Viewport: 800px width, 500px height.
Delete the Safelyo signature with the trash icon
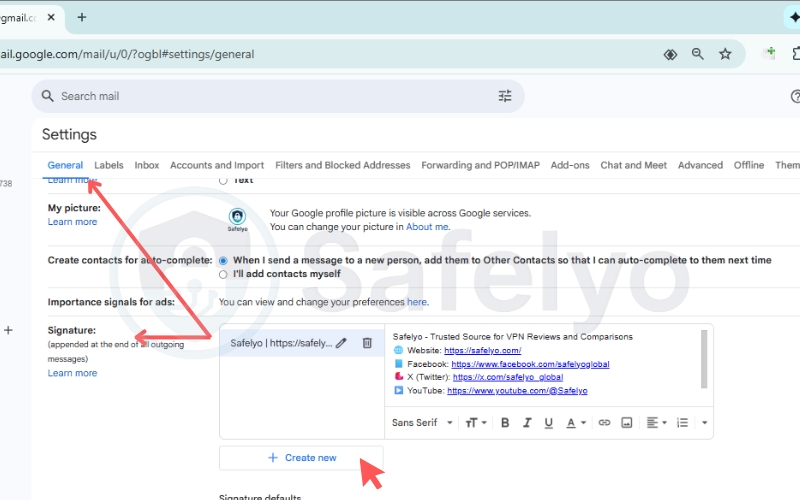tap(367, 343)
